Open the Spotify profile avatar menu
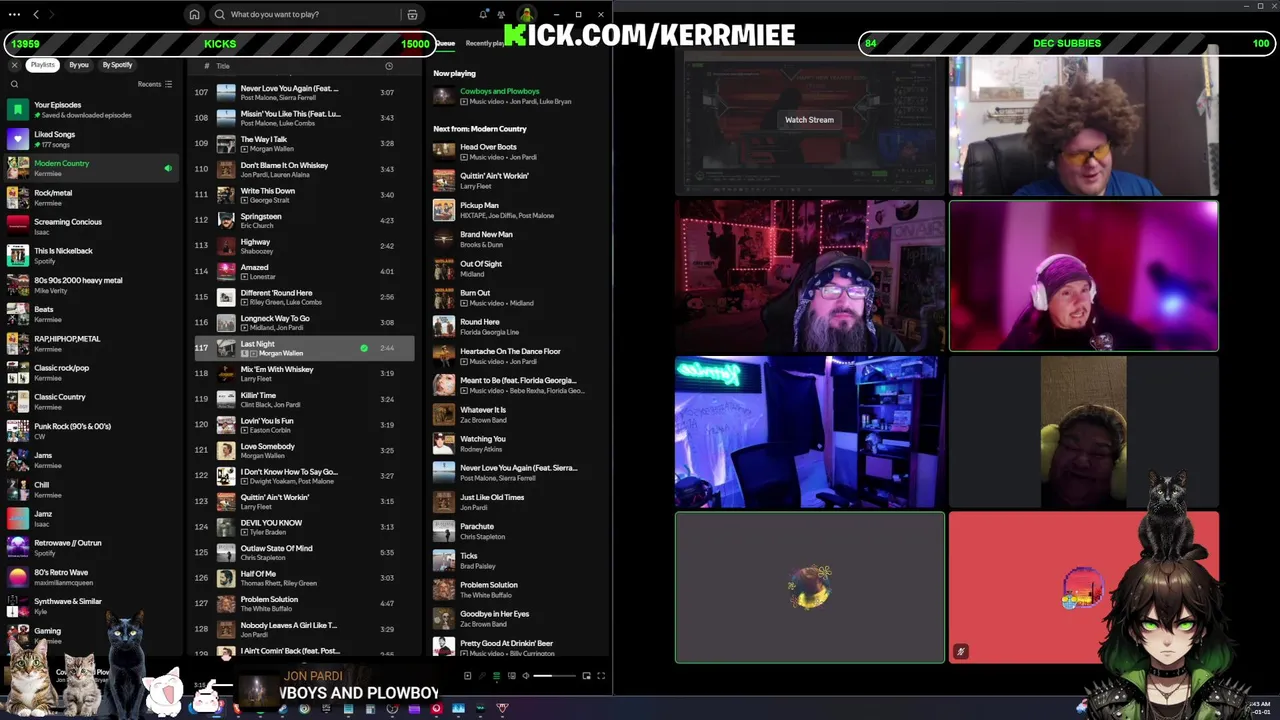The image size is (1280, 720). tap(526, 15)
